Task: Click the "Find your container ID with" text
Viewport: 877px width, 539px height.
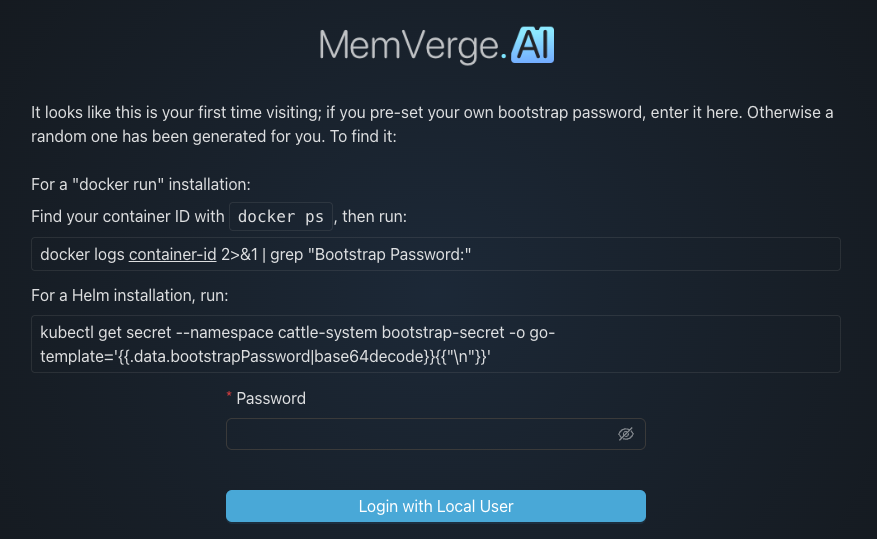Action: 128,217
